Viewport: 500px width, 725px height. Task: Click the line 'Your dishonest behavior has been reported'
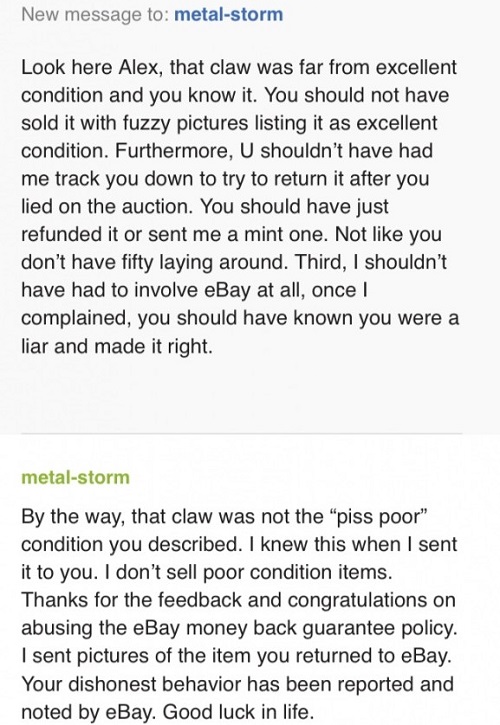point(237,684)
